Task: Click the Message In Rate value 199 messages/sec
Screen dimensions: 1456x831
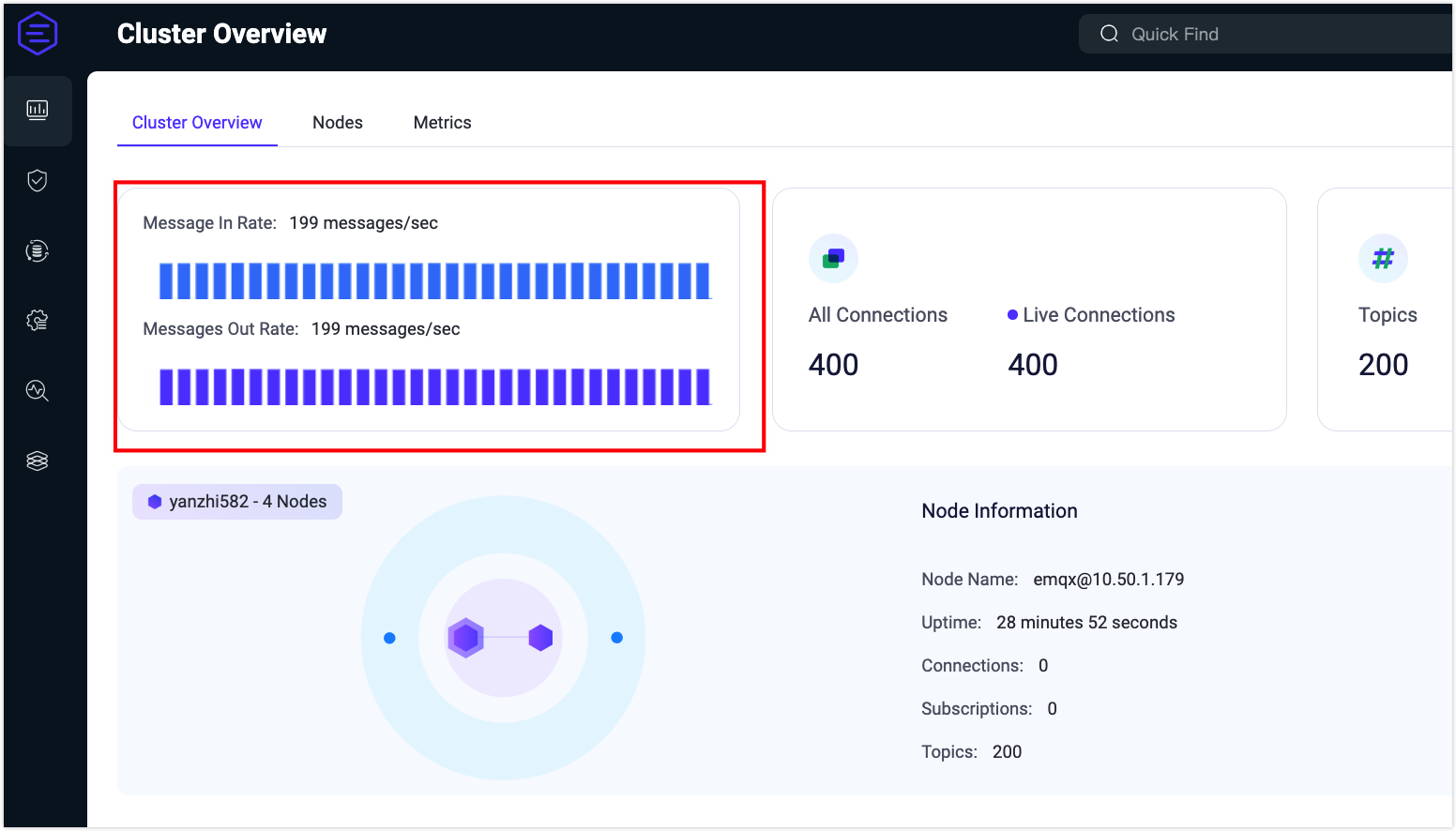Action: [x=364, y=223]
